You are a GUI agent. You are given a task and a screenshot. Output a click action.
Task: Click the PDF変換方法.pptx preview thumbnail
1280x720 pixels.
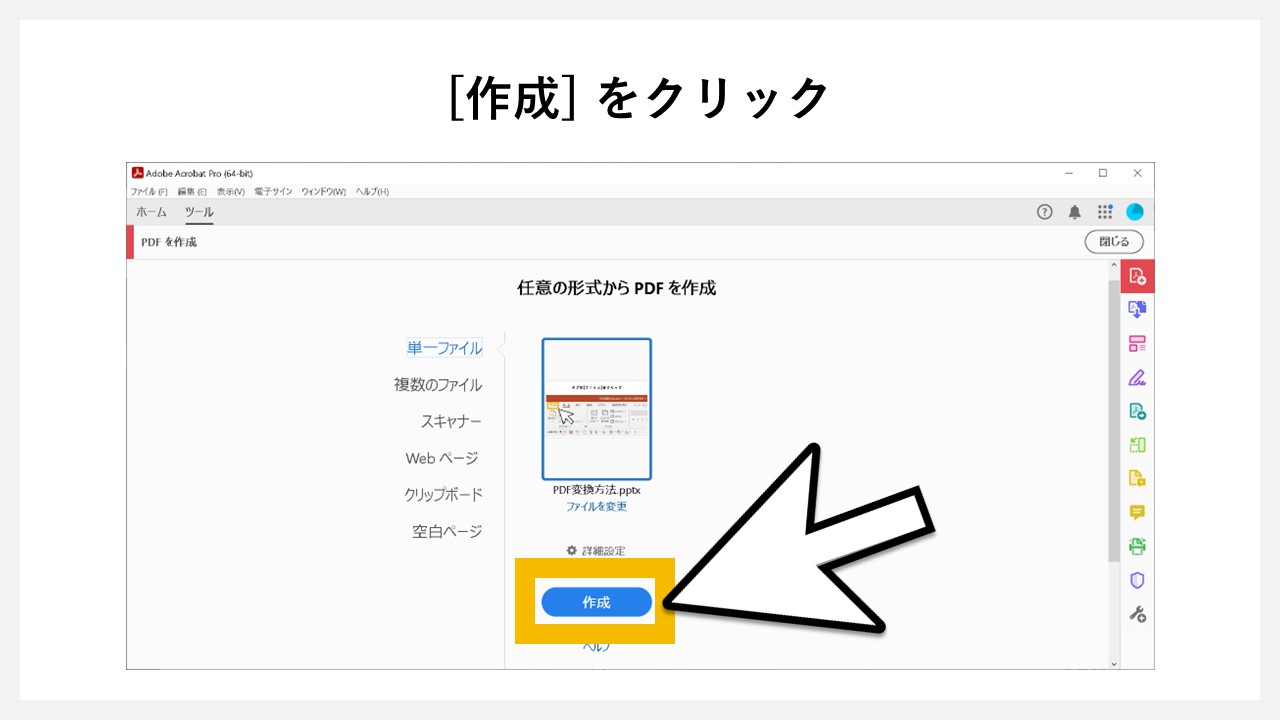[x=596, y=409]
